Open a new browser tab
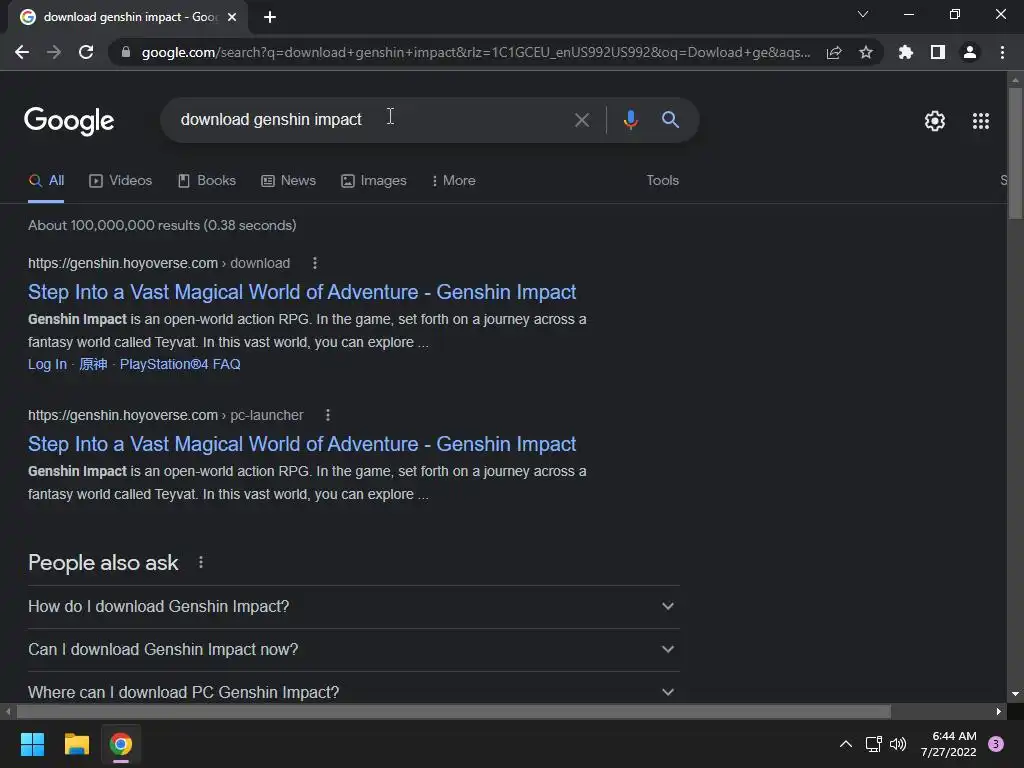The height and width of the screenshot is (768, 1024). 270,17
